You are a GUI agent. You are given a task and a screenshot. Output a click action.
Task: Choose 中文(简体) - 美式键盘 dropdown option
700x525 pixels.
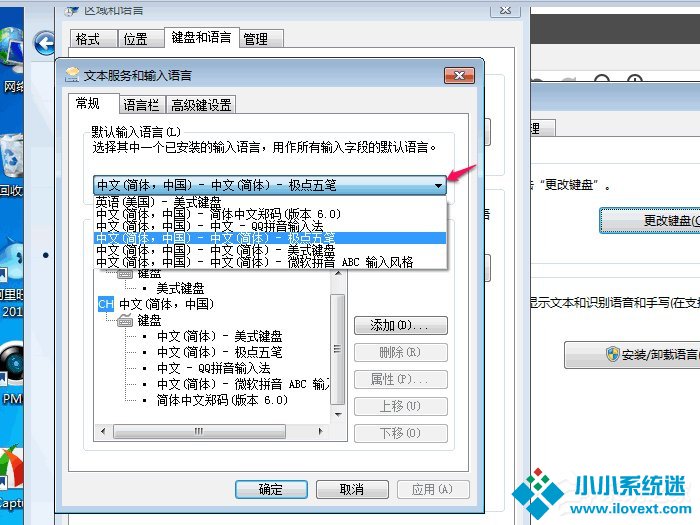[x=270, y=250]
